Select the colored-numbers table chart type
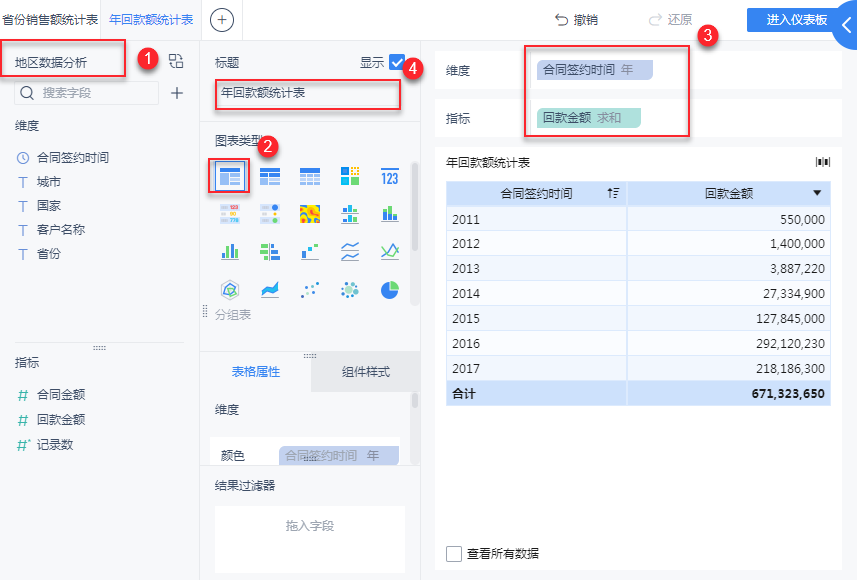Screen dimensions: 857x580 (x=230, y=214)
